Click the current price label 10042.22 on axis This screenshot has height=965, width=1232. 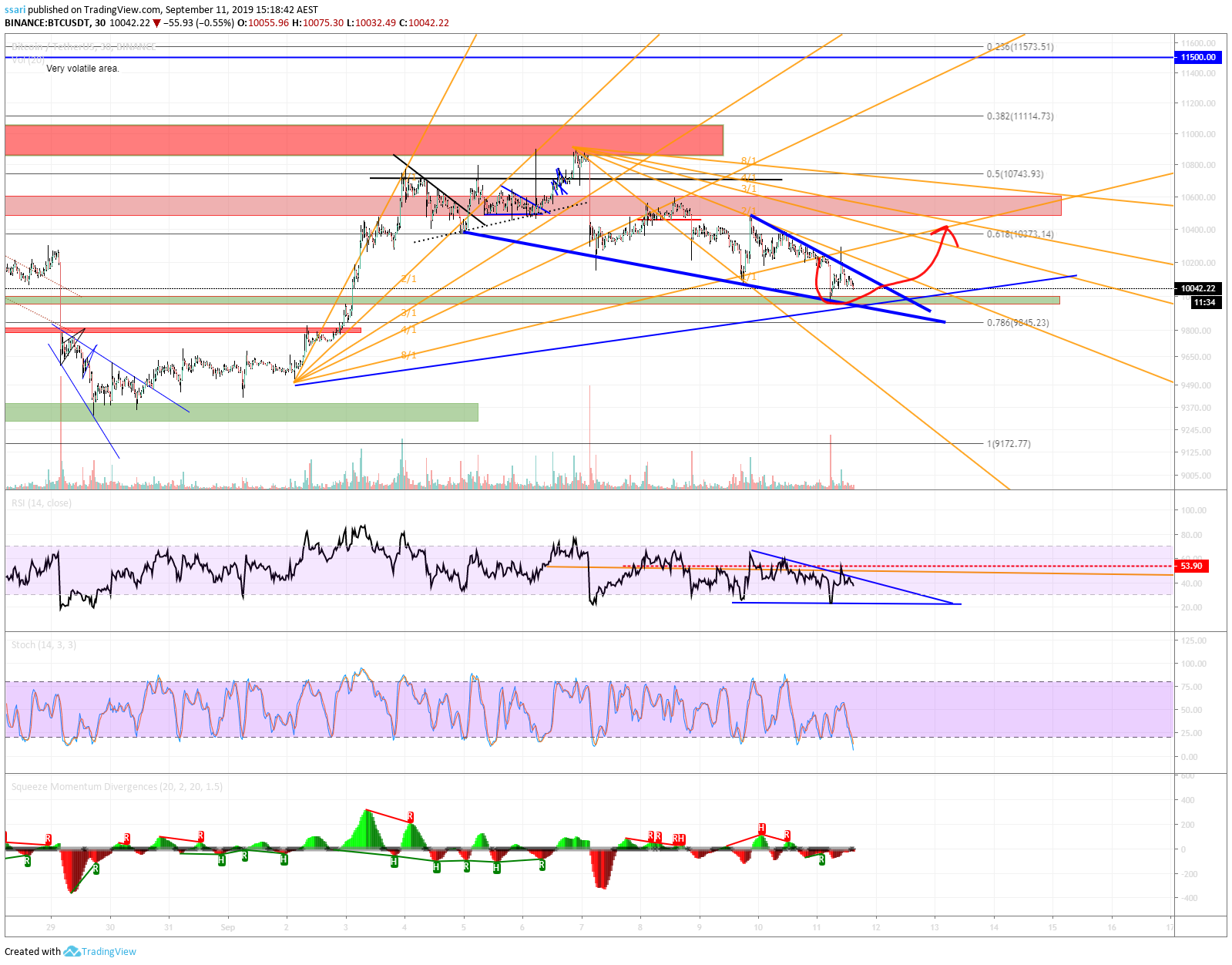(1198, 288)
